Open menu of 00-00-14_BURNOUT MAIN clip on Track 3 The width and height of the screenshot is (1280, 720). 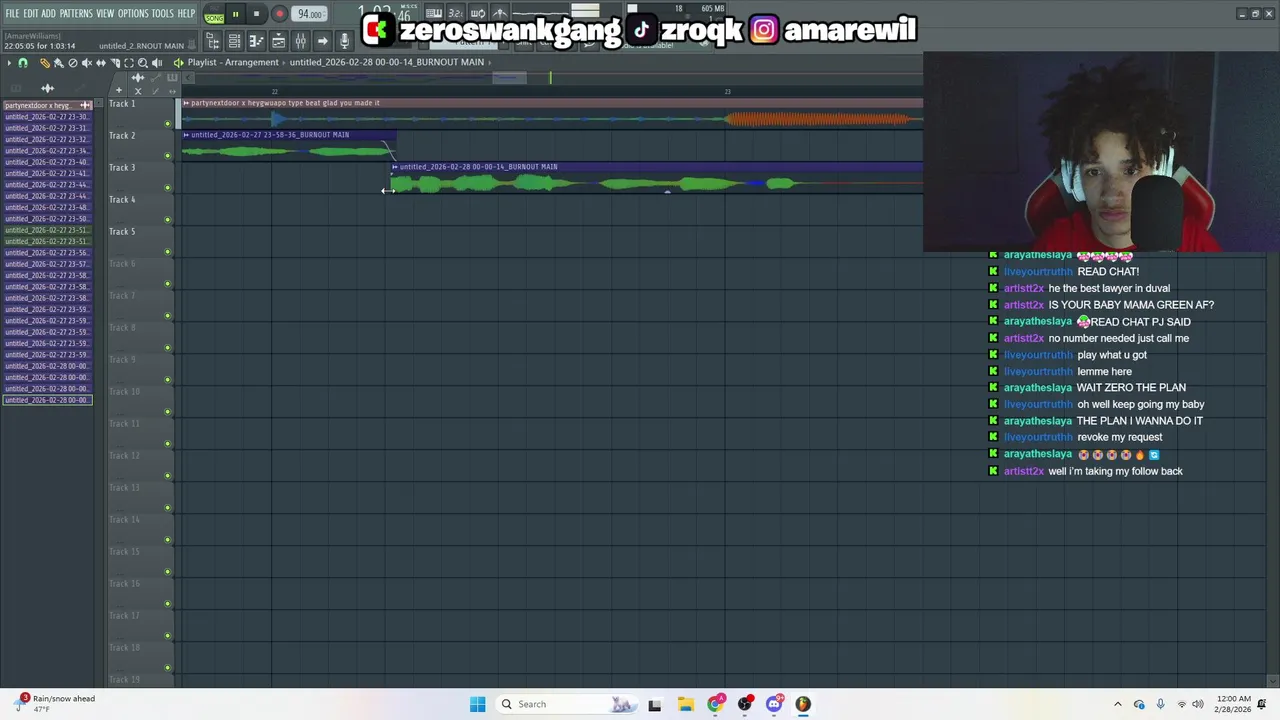click(x=395, y=167)
